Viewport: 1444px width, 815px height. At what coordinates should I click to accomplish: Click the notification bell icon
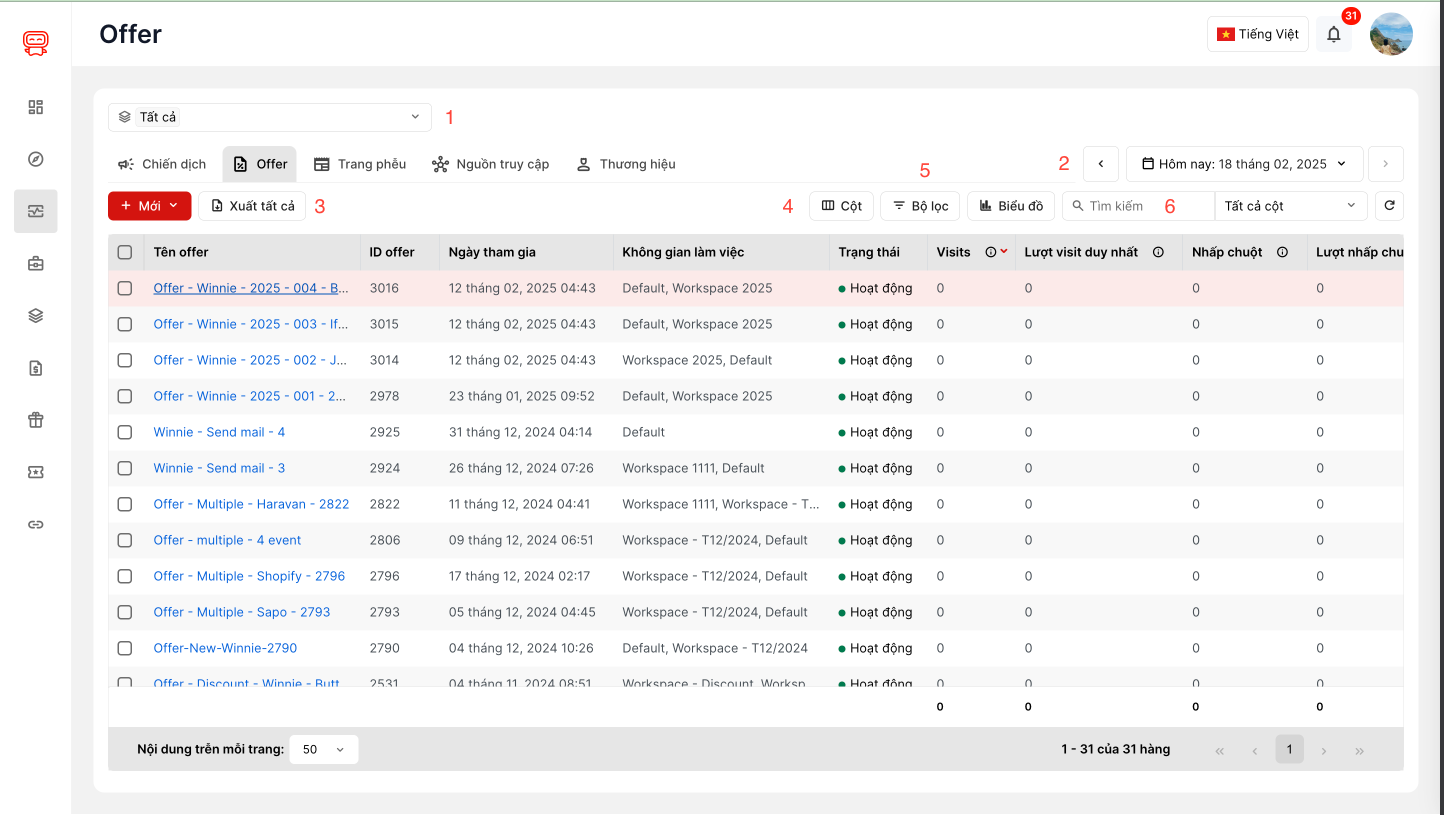(1333, 34)
